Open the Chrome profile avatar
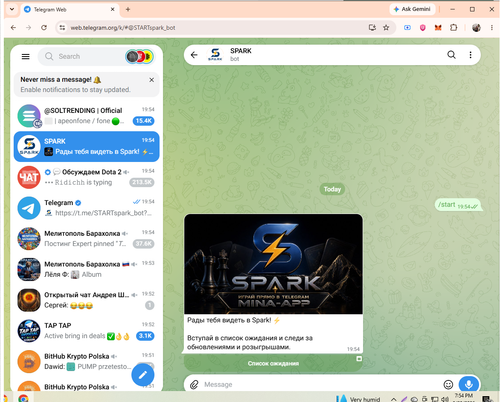The height and width of the screenshot is (402, 500). pyautogui.click(x=476, y=28)
